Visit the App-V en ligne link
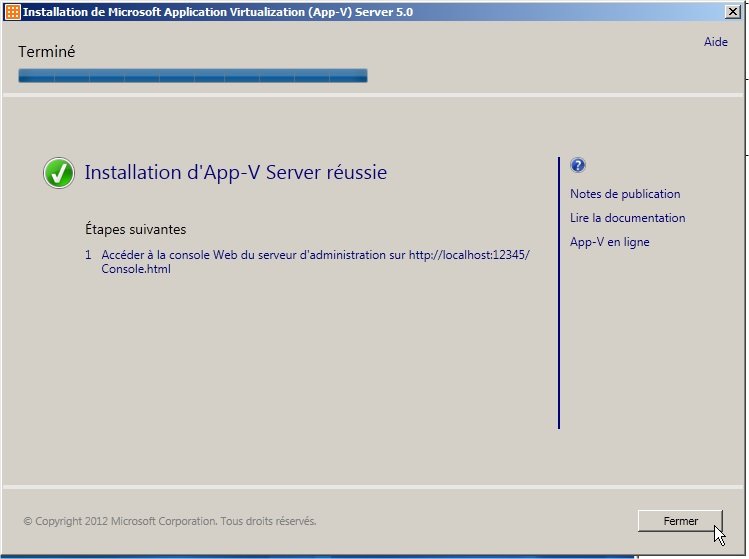Screen dimensions: 749x559 (609, 242)
